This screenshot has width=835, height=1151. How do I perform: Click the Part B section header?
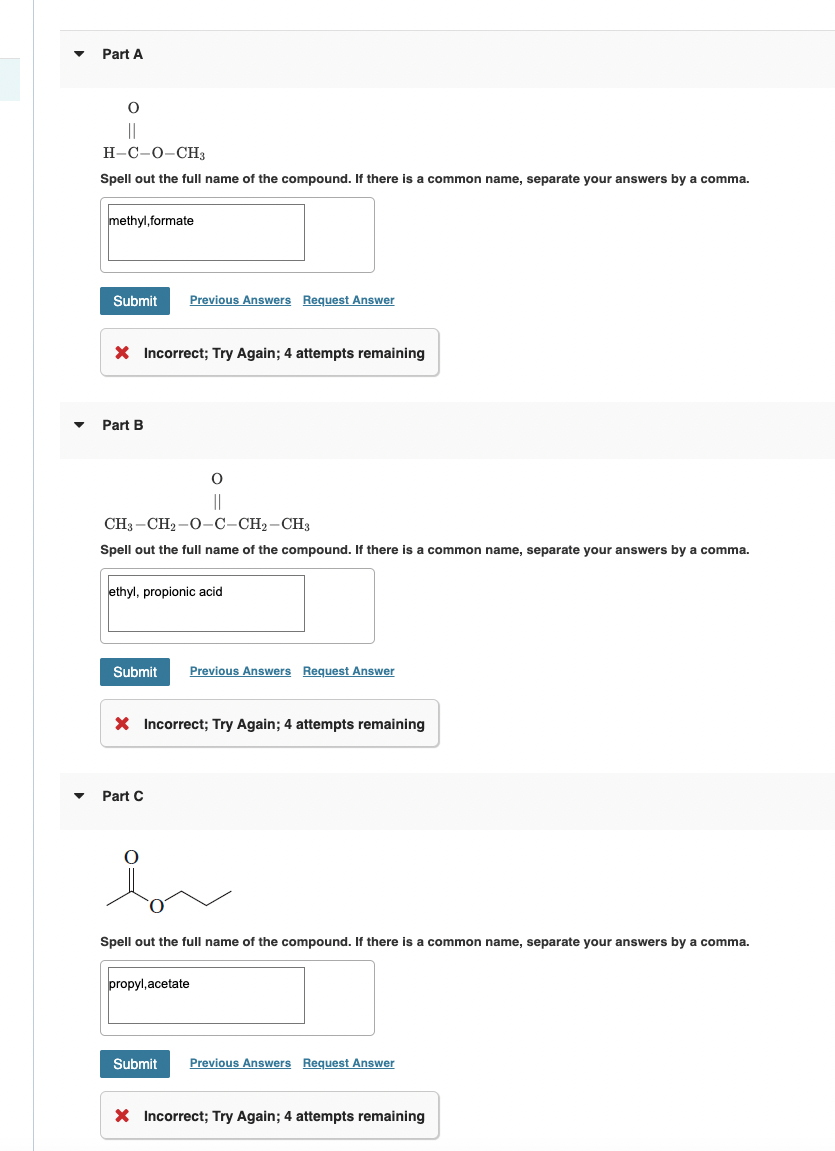(122, 425)
